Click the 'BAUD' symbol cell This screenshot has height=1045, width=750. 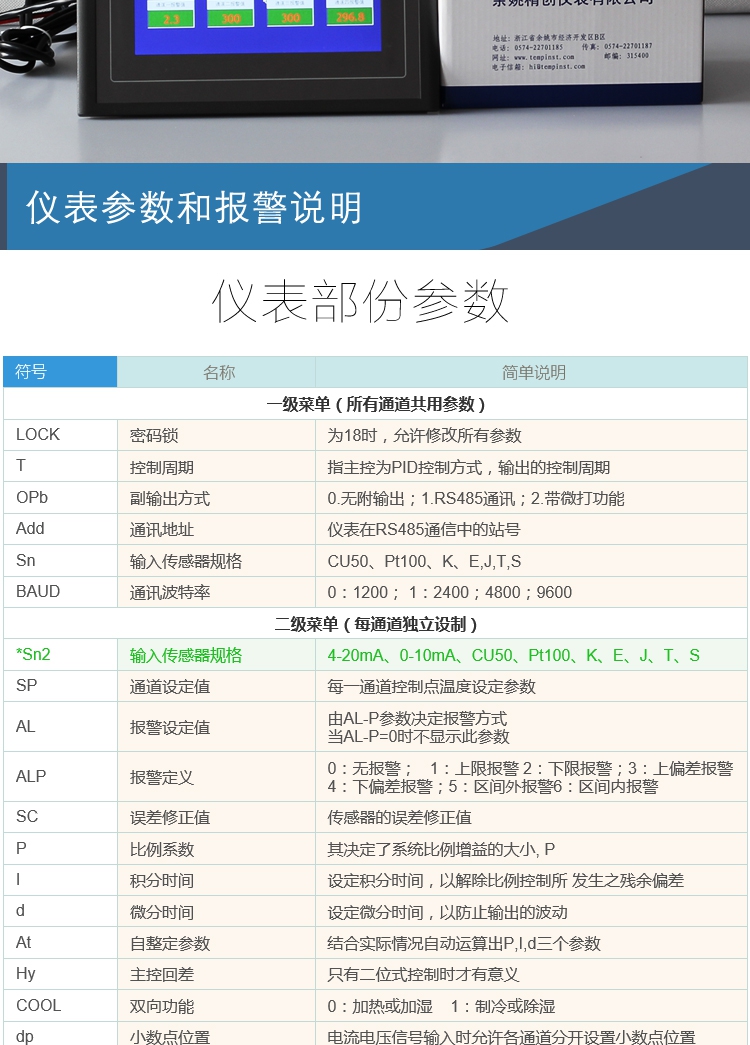coord(60,592)
